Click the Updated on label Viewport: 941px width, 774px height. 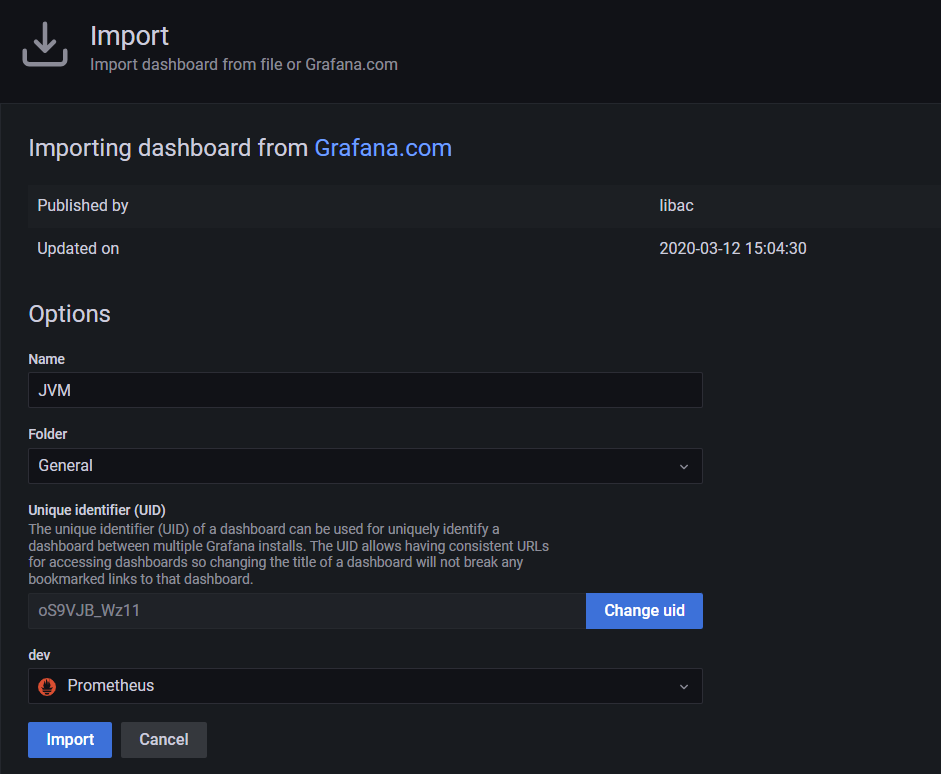(78, 248)
